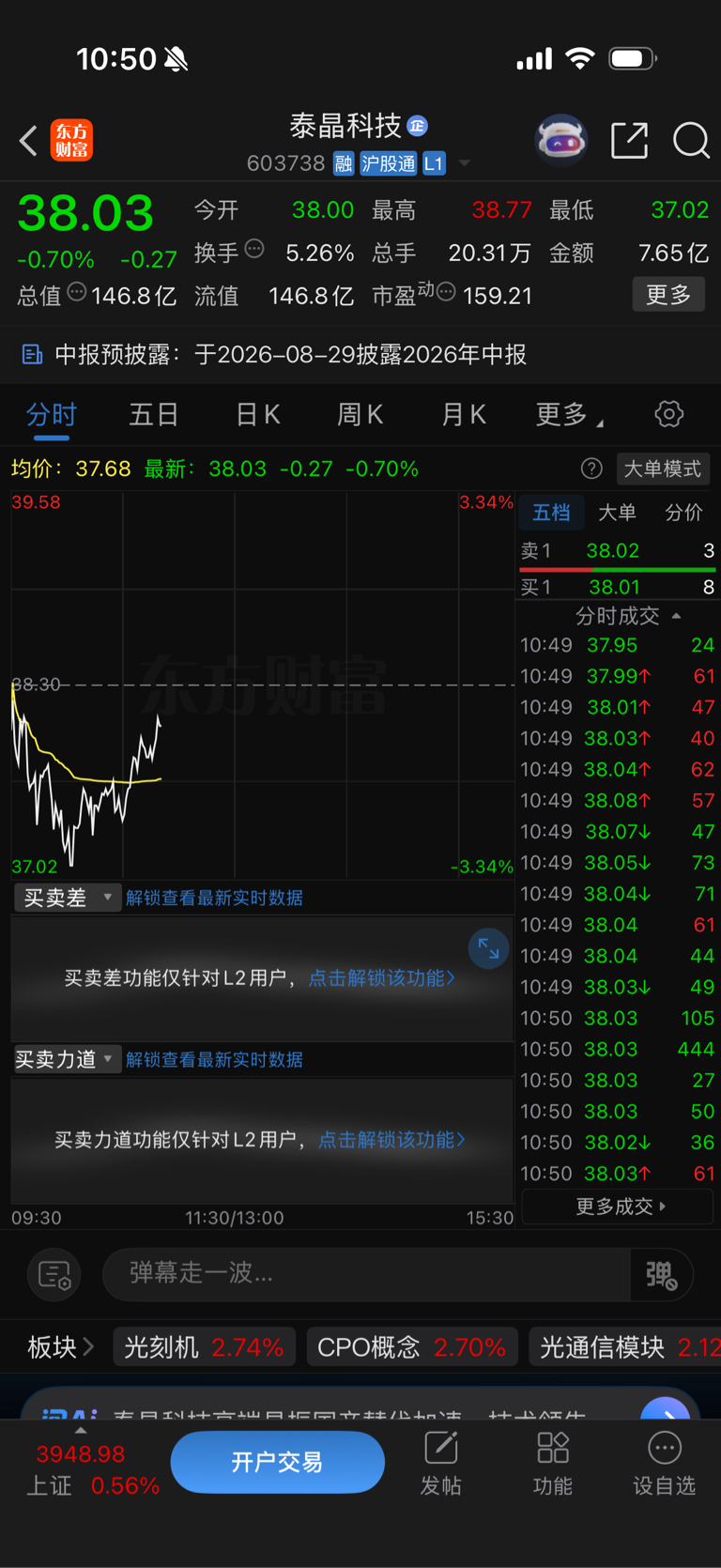The image size is (721, 1568).
Task: Tap the document icon beside 中报预披露
Action: click(x=32, y=354)
